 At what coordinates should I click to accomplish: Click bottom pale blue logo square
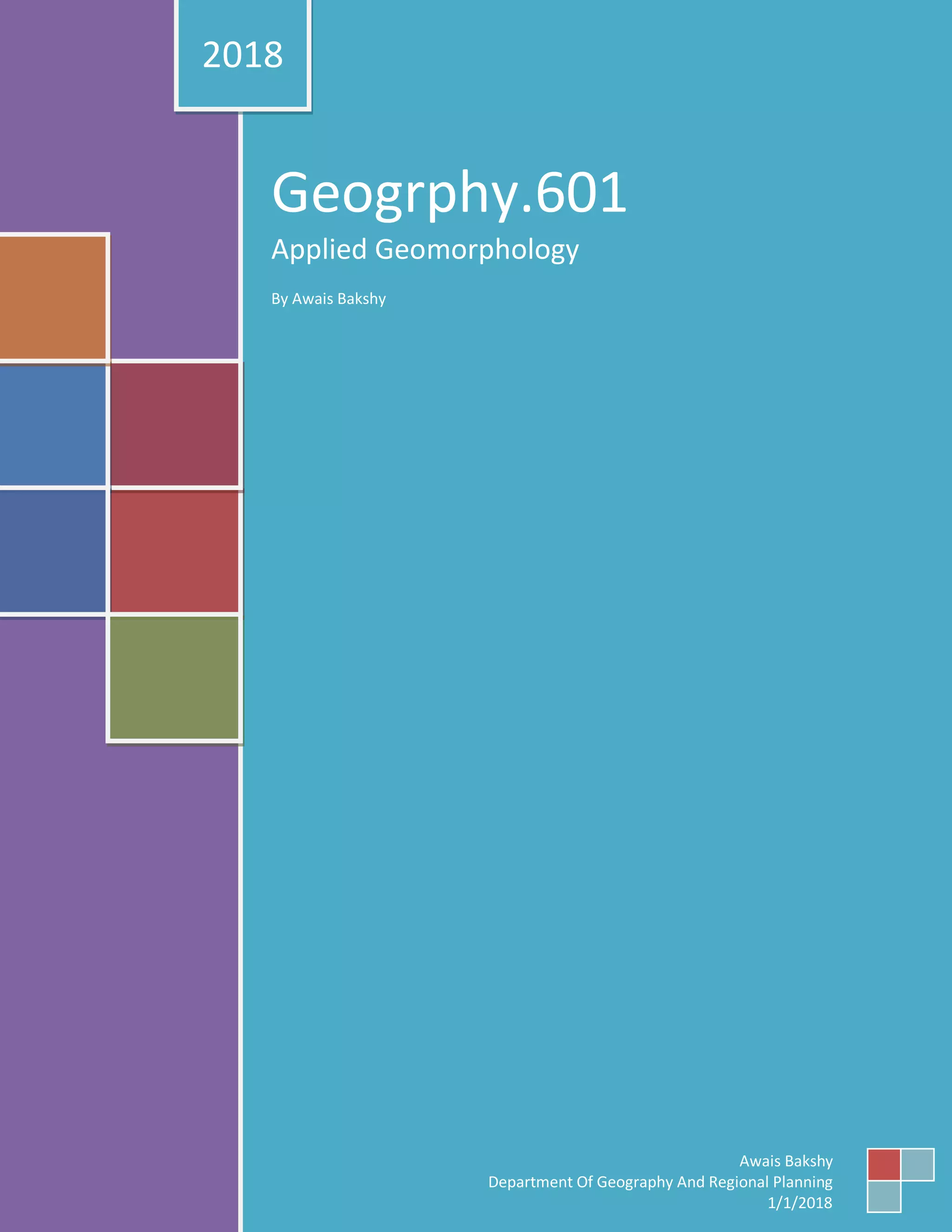(x=884, y=1197)
